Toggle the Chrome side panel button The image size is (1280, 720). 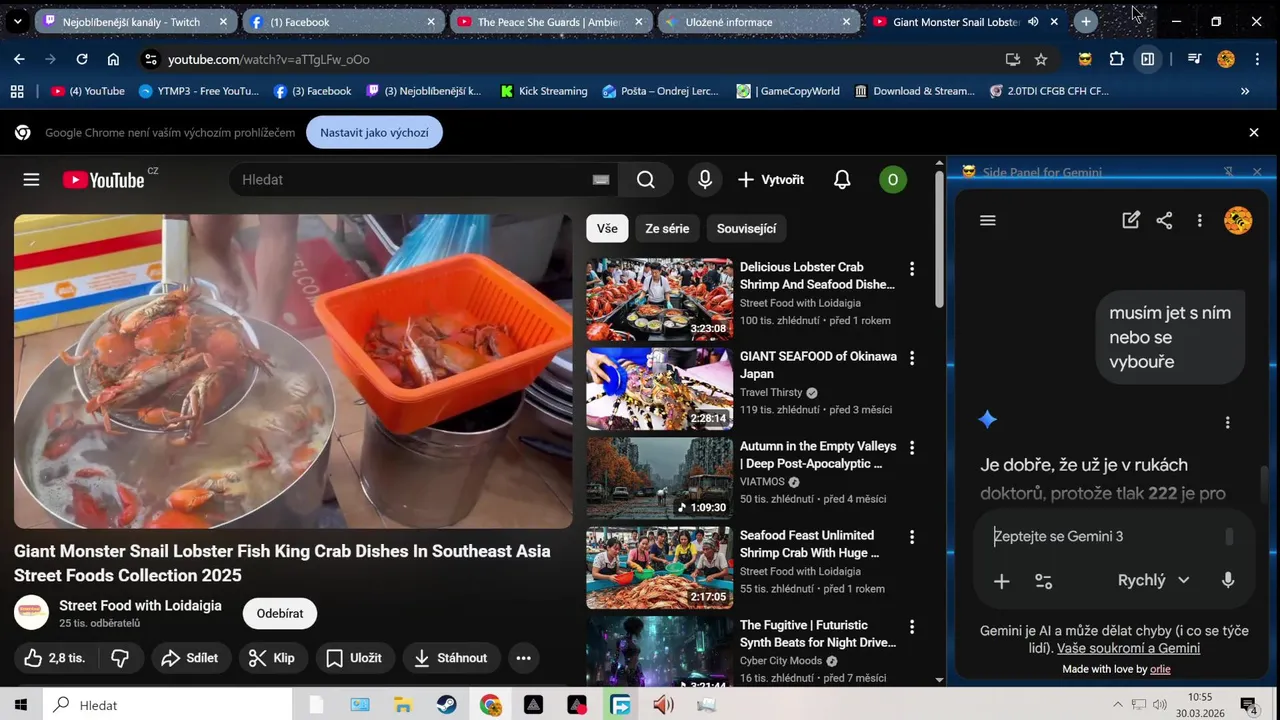1148,59
